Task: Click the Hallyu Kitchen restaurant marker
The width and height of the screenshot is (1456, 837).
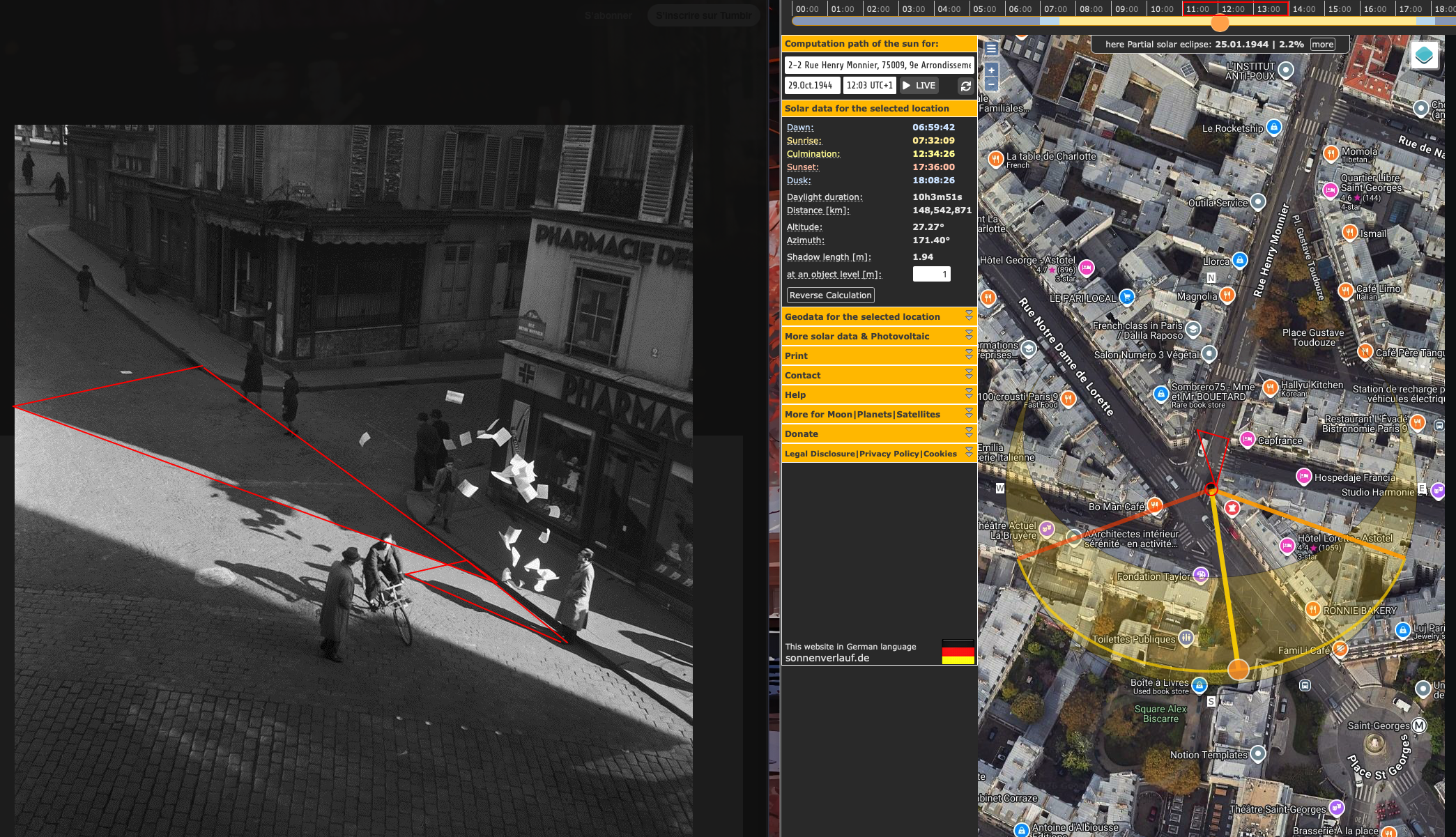Action: tap(1270, 387)
